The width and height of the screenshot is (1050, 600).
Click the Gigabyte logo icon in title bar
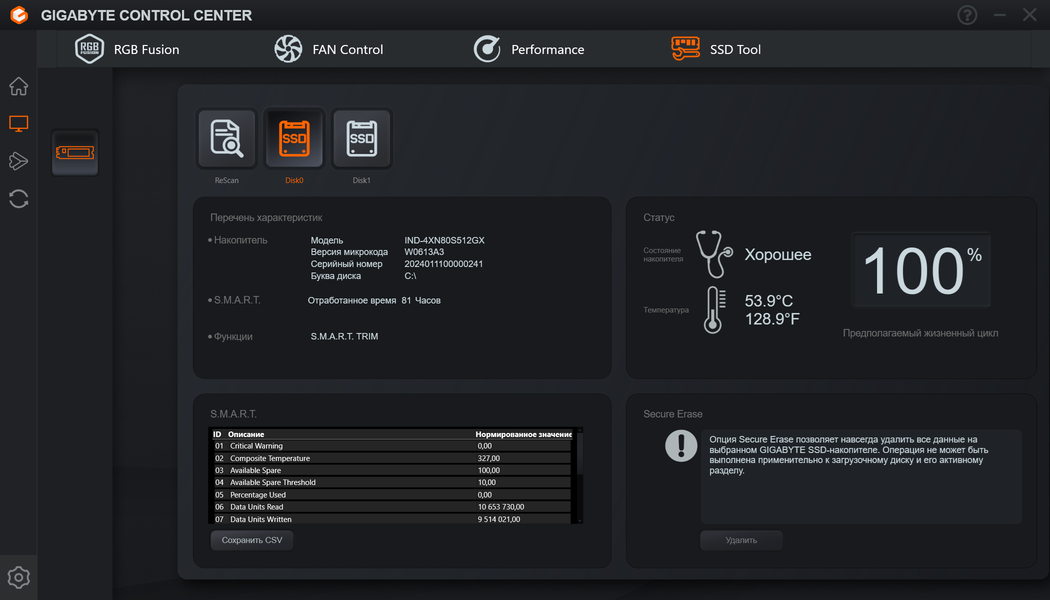tap(19, 15)
